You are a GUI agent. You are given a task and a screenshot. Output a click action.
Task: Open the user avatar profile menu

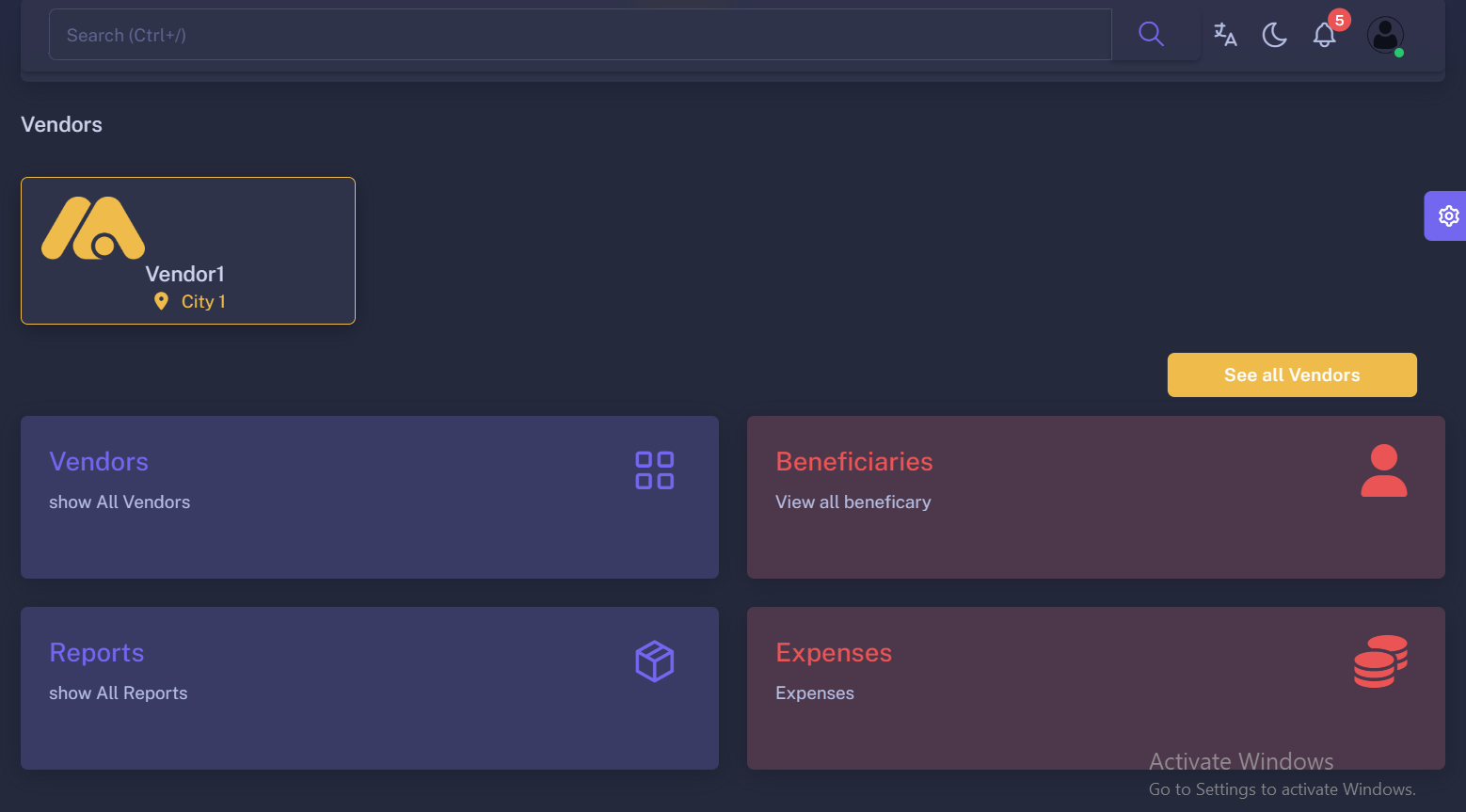click(1385, 35)
